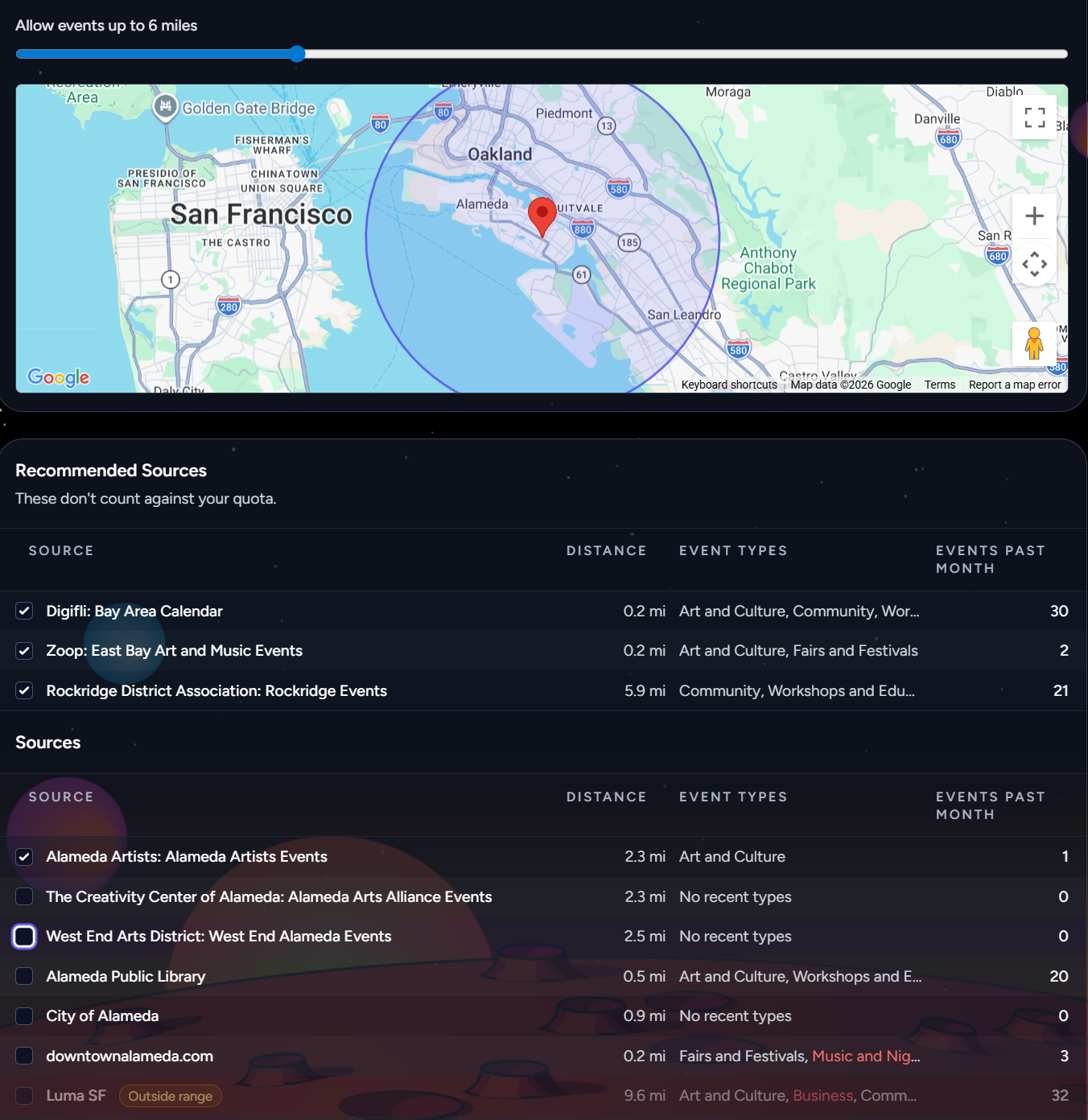Open the map camera controls
Screen dimensions: 1088x1120
pyautogui.click(x=1034, y=264)
